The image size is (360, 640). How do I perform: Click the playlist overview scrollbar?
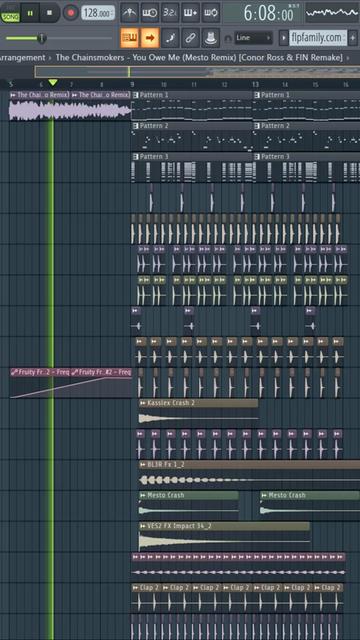[197, 72]
